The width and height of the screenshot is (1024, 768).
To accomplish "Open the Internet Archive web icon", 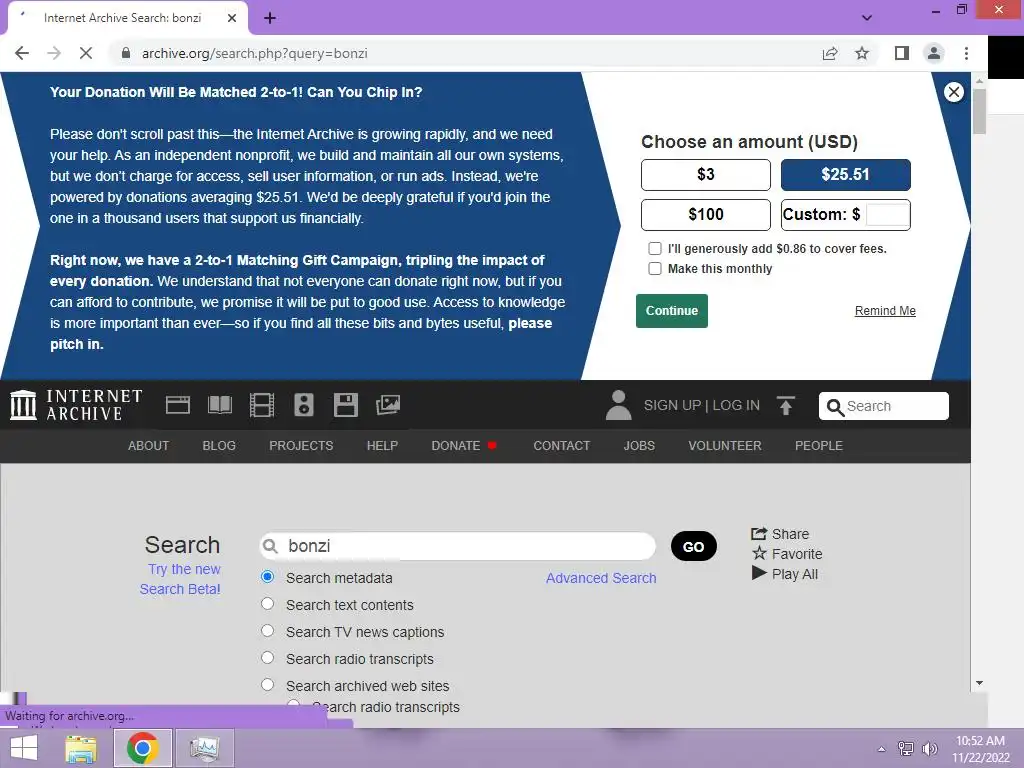I will (178, 406).
